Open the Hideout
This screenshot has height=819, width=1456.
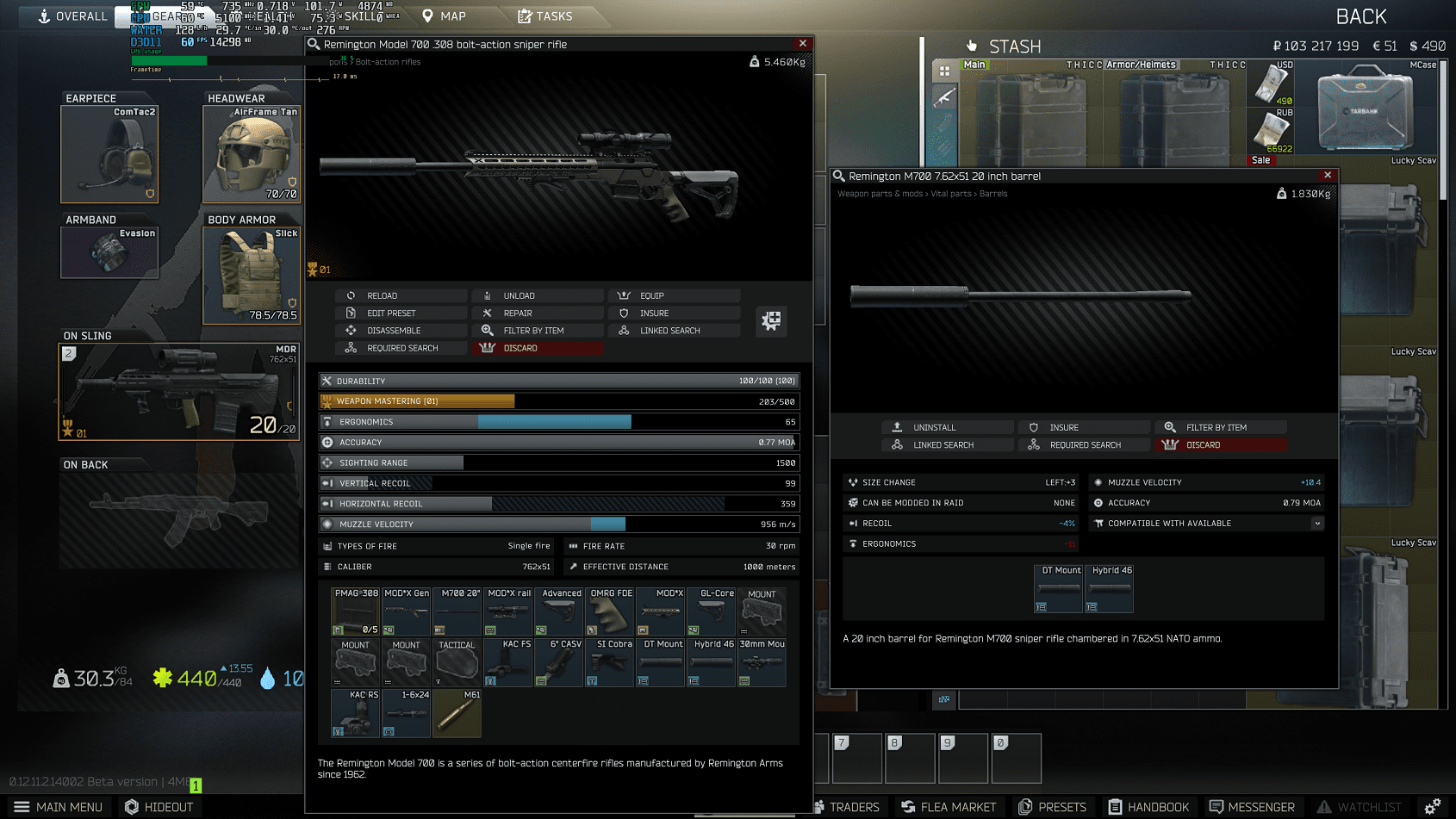point(159,807)
